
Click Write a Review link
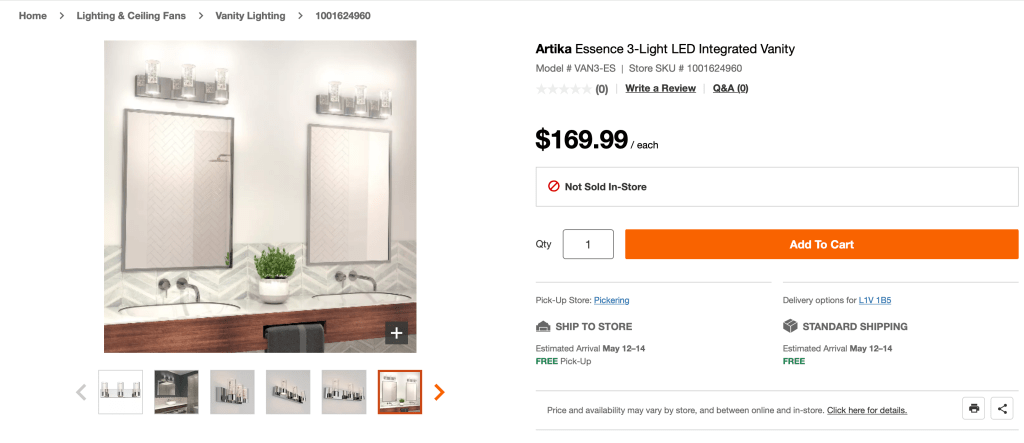tap(660, 88)
